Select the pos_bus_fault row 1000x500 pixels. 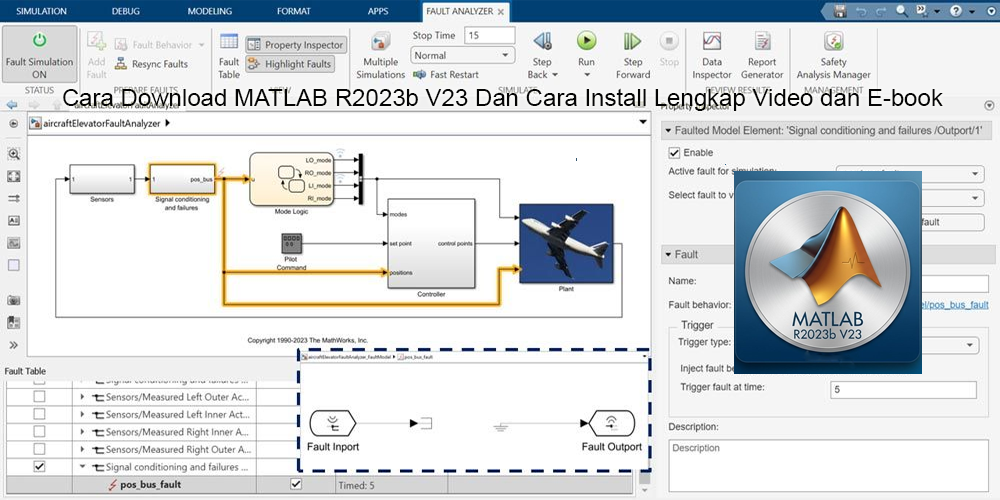[x=322, y=485]
